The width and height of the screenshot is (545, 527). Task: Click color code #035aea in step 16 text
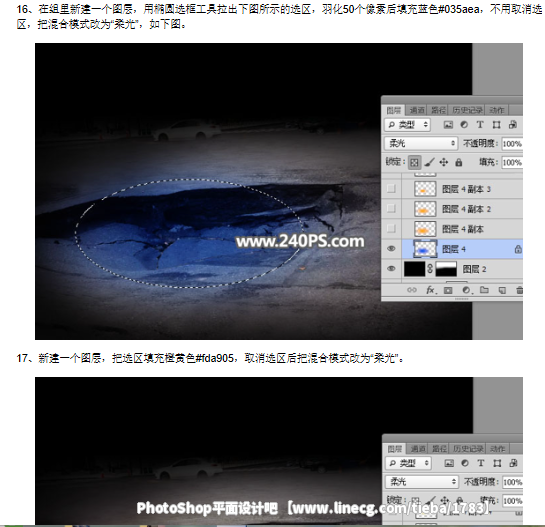459,9
